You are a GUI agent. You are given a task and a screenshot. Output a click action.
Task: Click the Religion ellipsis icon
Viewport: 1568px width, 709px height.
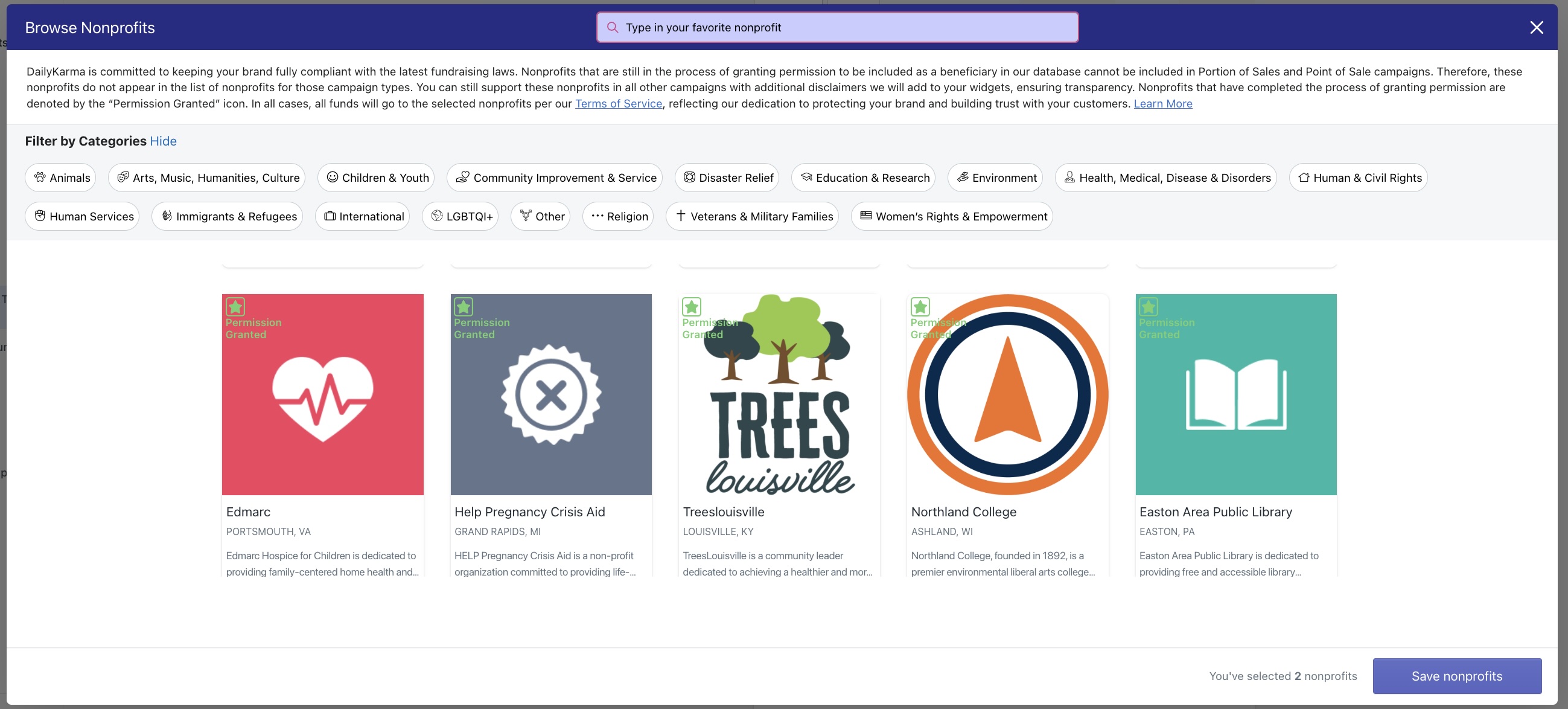[597, 216]
